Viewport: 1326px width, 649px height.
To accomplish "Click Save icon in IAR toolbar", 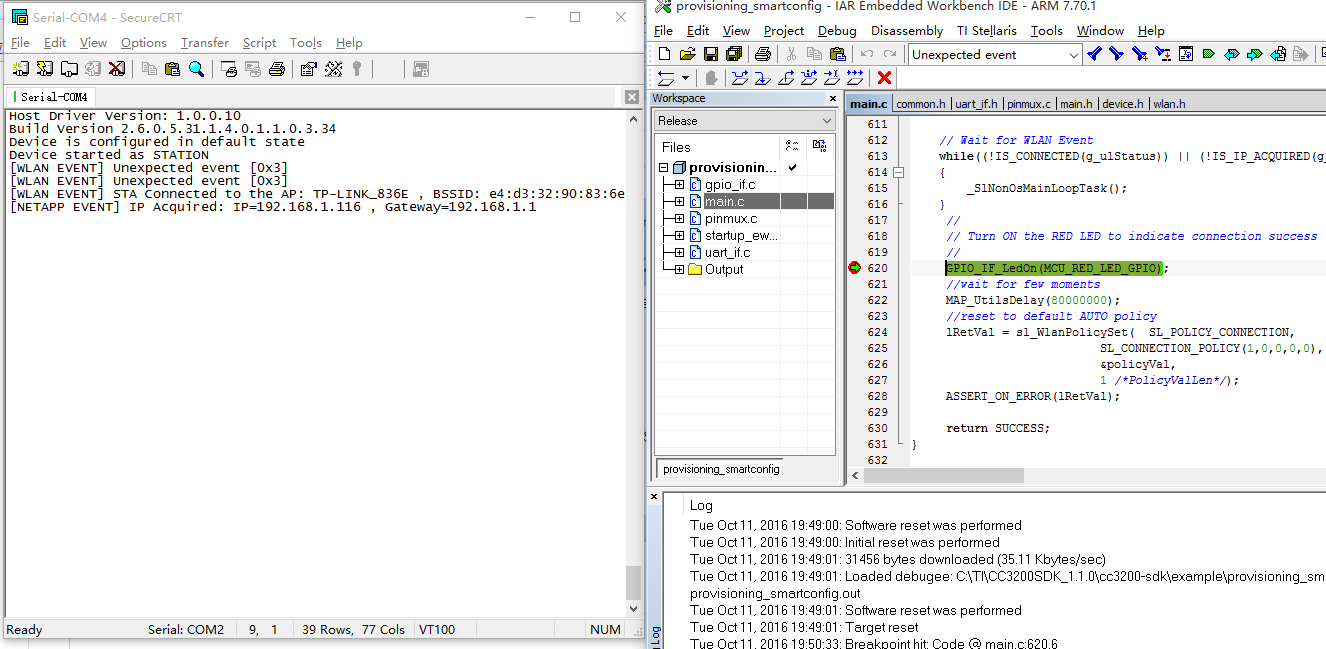I will 710,54.
